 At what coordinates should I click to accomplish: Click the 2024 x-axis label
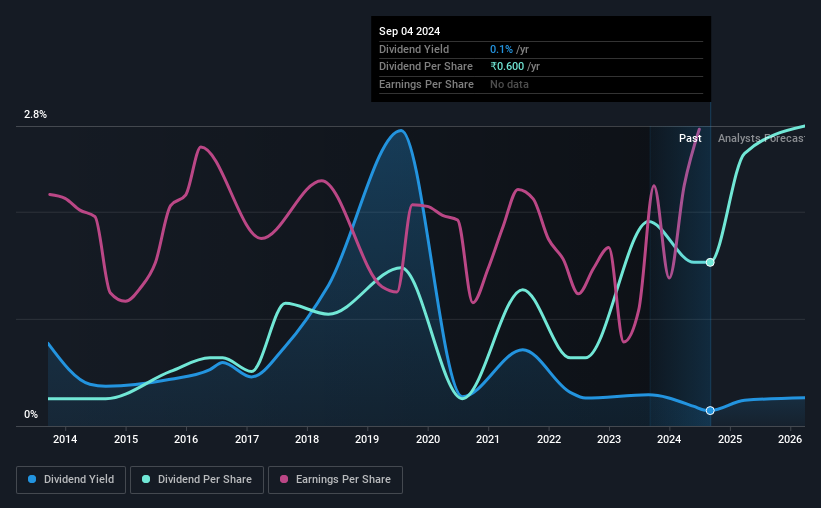[669, 439]
